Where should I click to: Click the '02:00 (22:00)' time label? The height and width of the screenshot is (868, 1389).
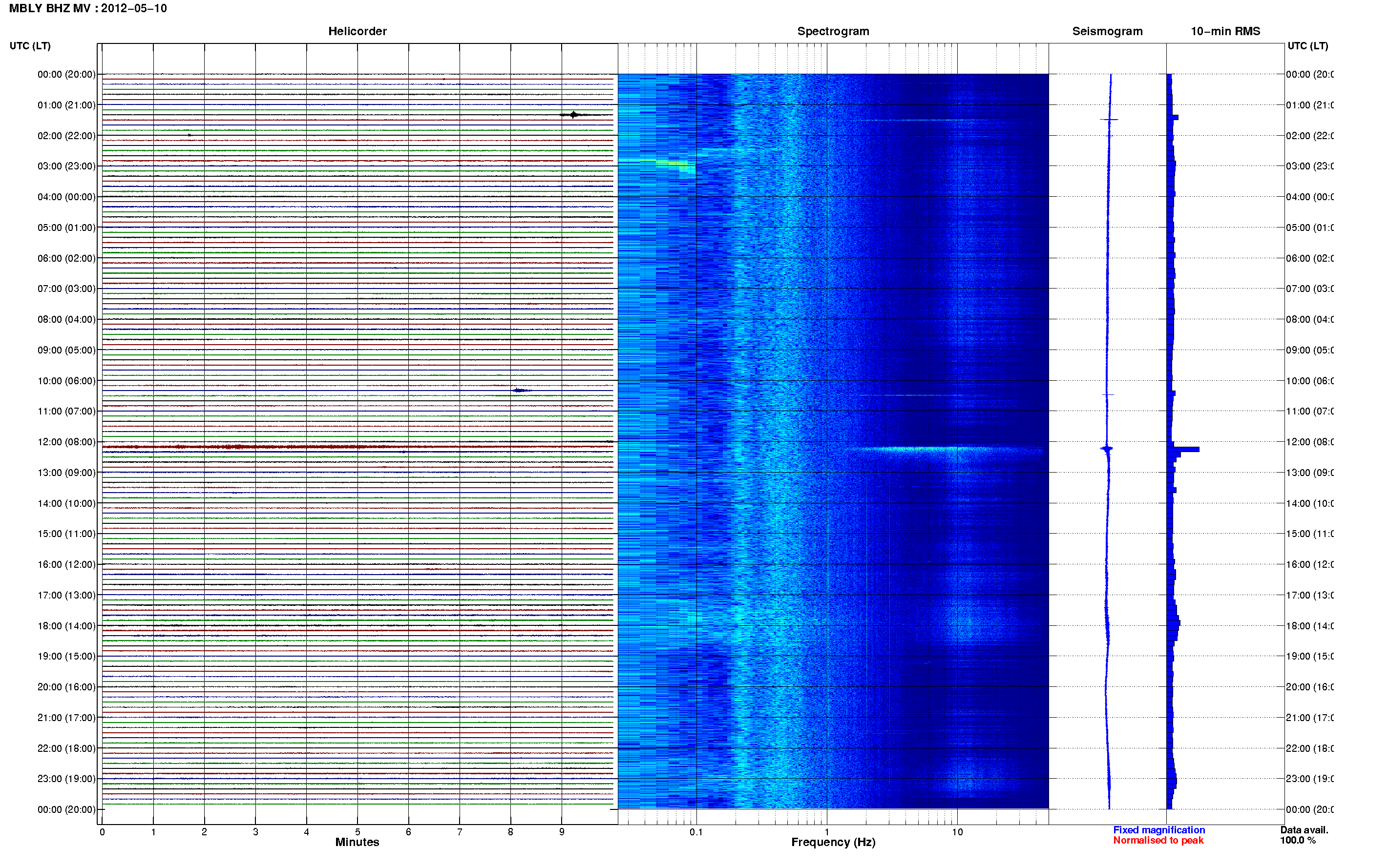(66, 136)
